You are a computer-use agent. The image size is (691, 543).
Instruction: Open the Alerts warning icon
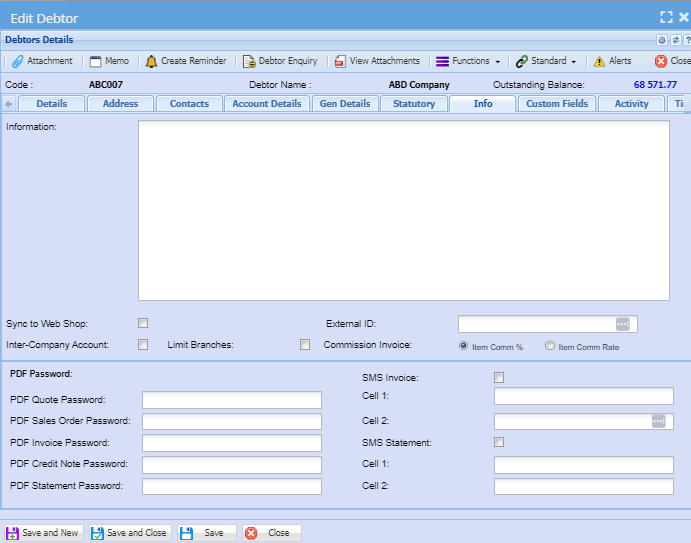[599, 61]
